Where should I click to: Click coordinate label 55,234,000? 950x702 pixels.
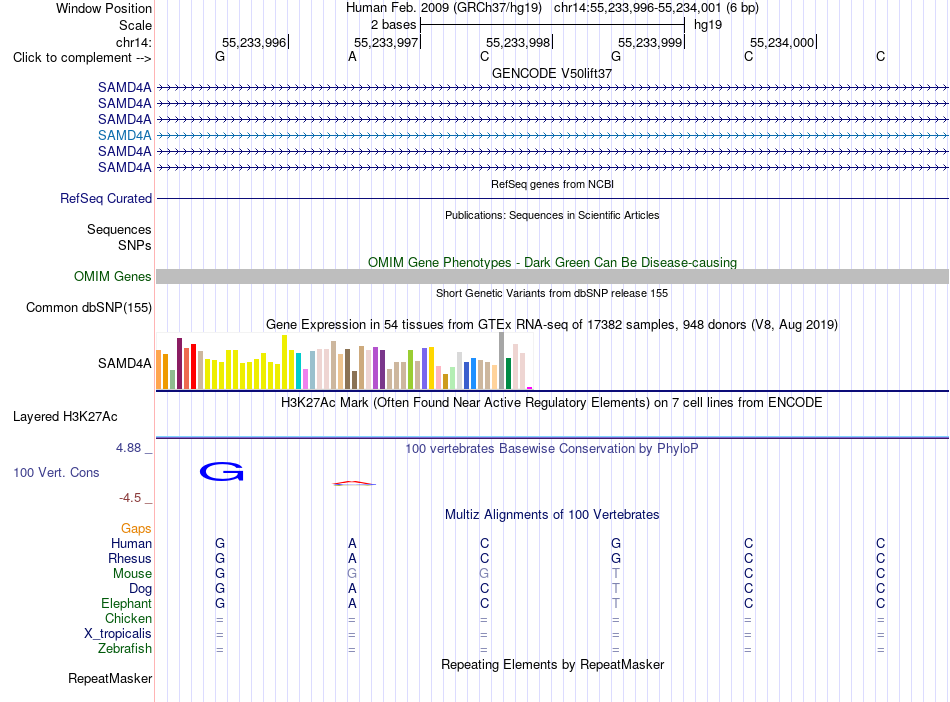782,42
